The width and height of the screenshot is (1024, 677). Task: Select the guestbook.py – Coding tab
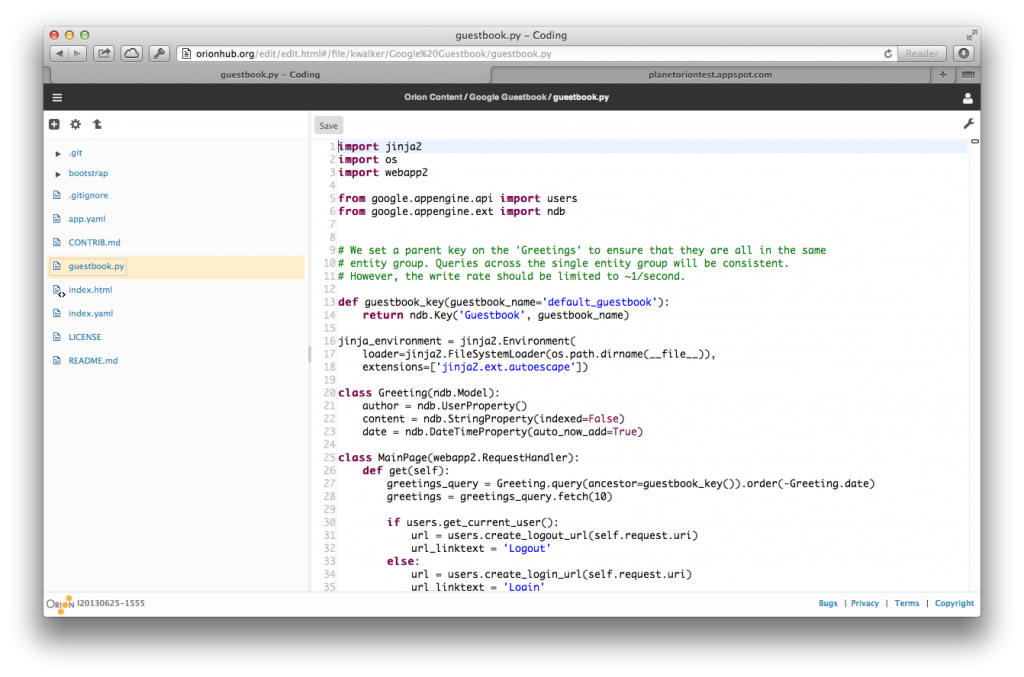coord(270,74)
